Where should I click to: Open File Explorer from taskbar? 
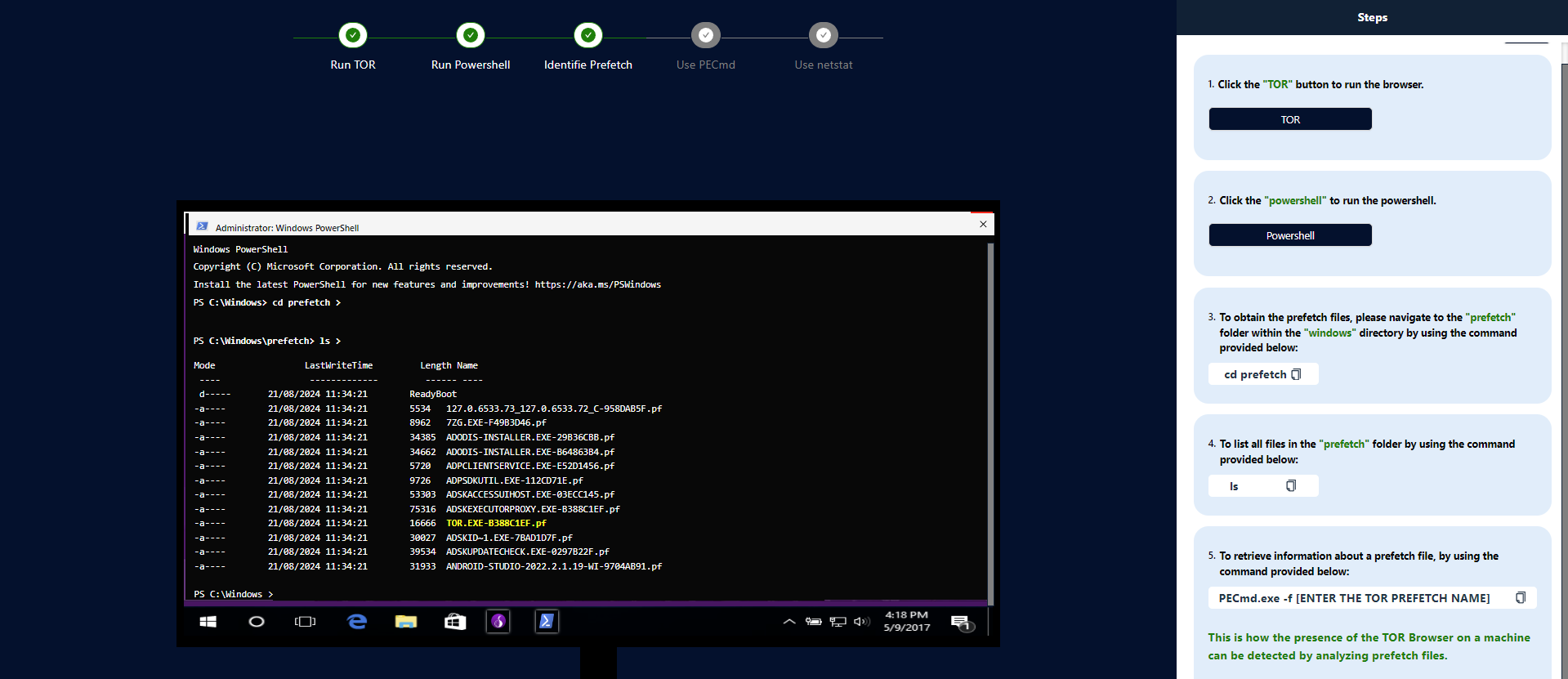406,622
